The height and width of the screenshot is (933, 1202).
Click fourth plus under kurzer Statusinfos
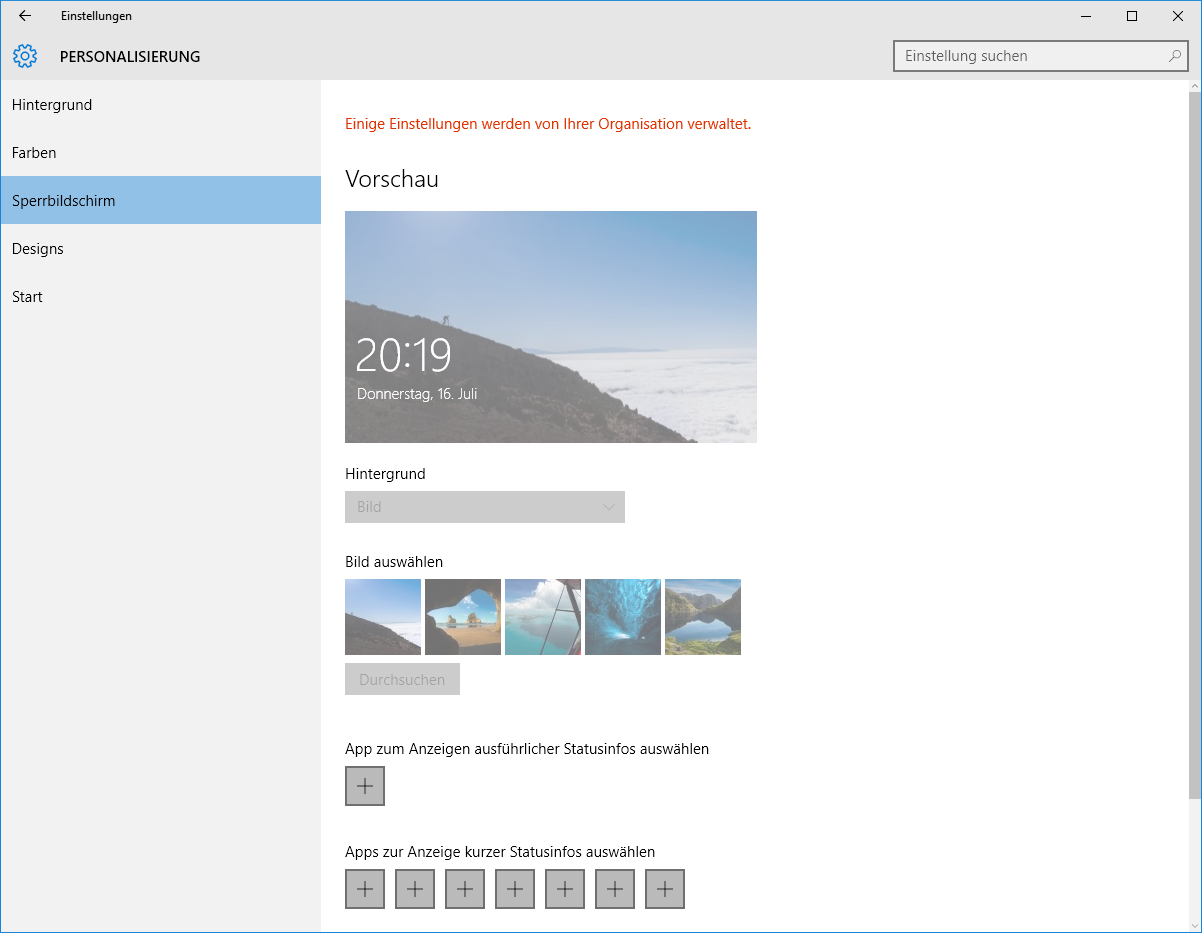[x=515, y=889]
